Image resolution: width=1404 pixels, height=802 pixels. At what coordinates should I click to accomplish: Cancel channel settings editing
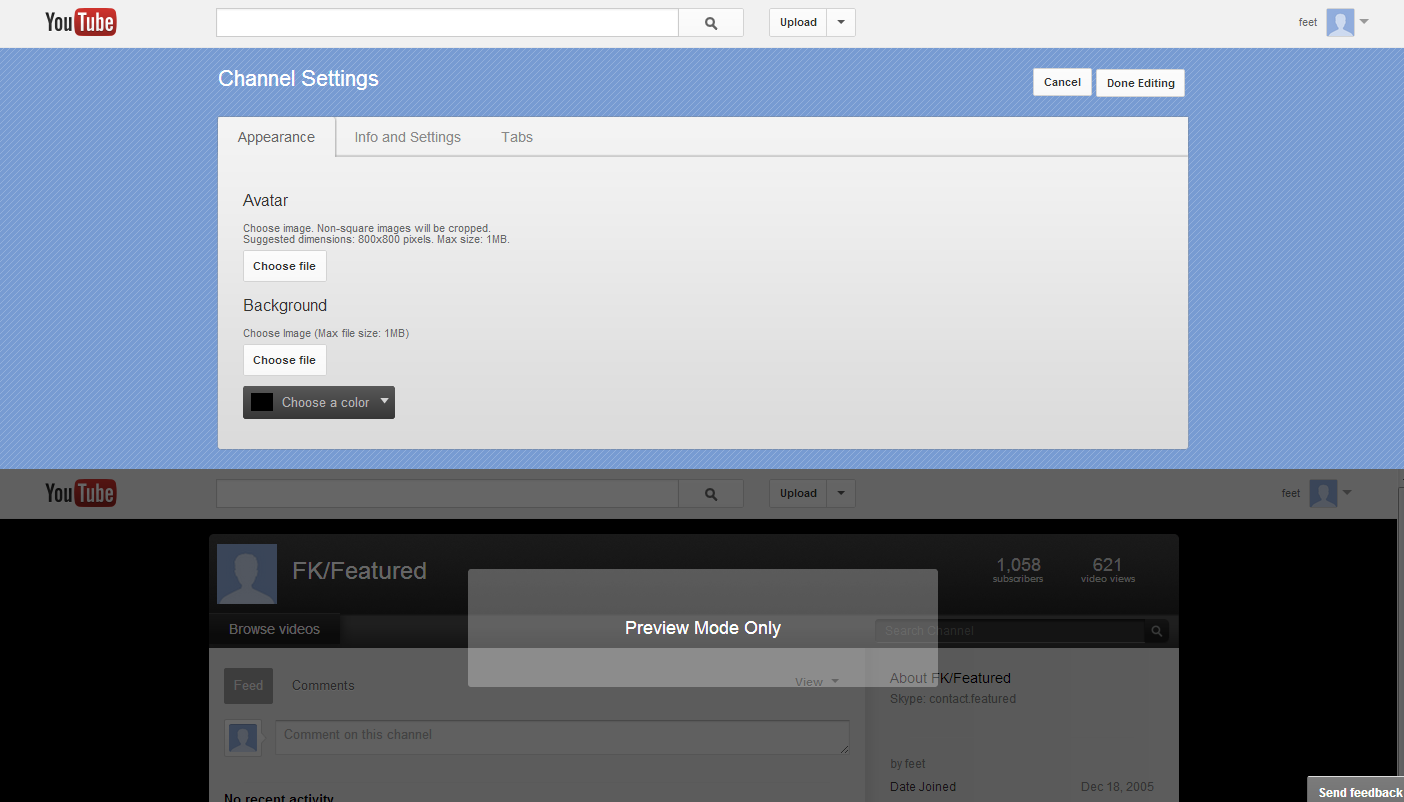(x=1062, y=82)
